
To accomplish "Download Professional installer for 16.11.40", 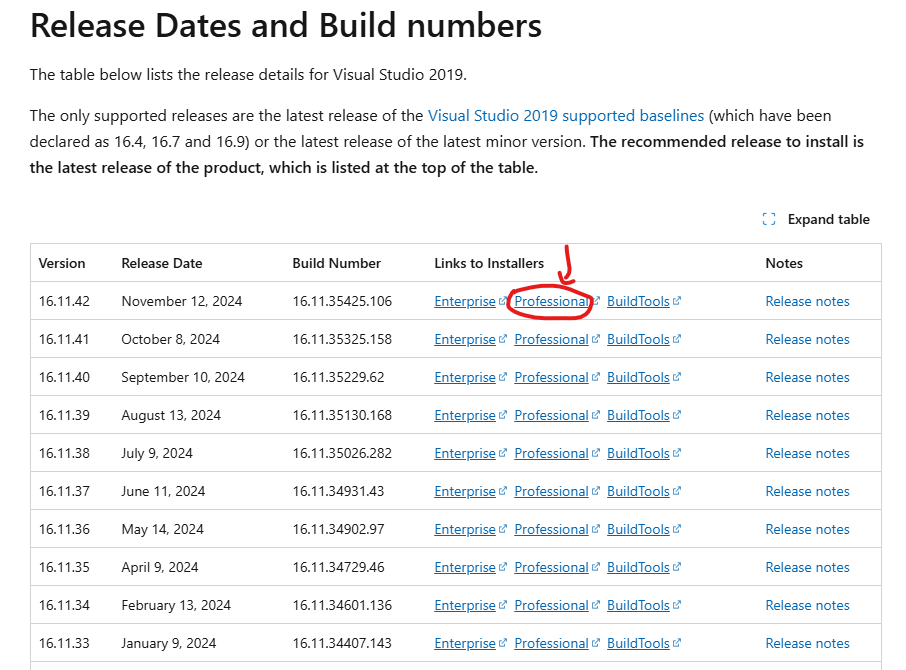I will 551,378.
